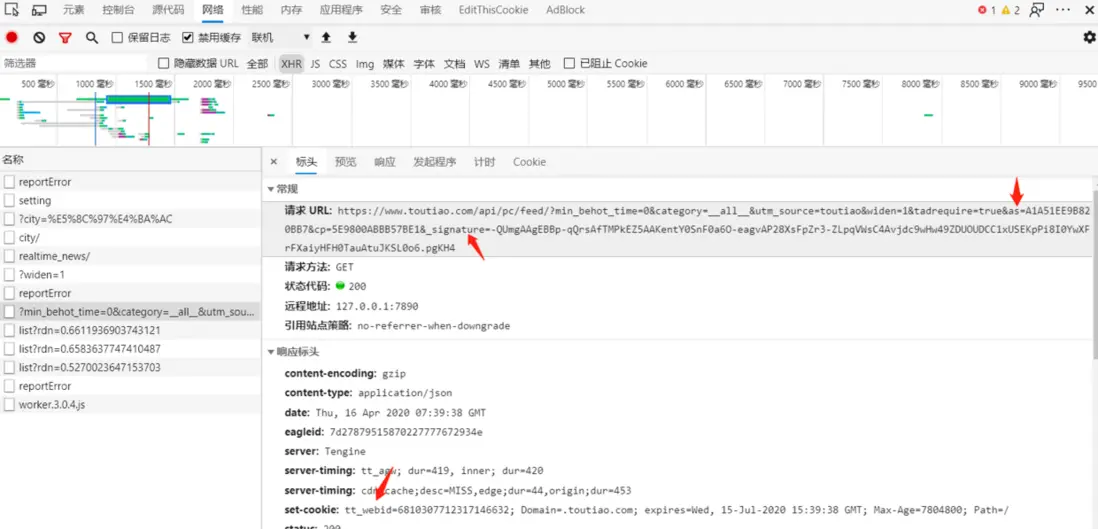The height and width of the screenshot is (529, 1098).
Task: Stop recording network log
Action: pyautogui.click(x=12, y=37)
